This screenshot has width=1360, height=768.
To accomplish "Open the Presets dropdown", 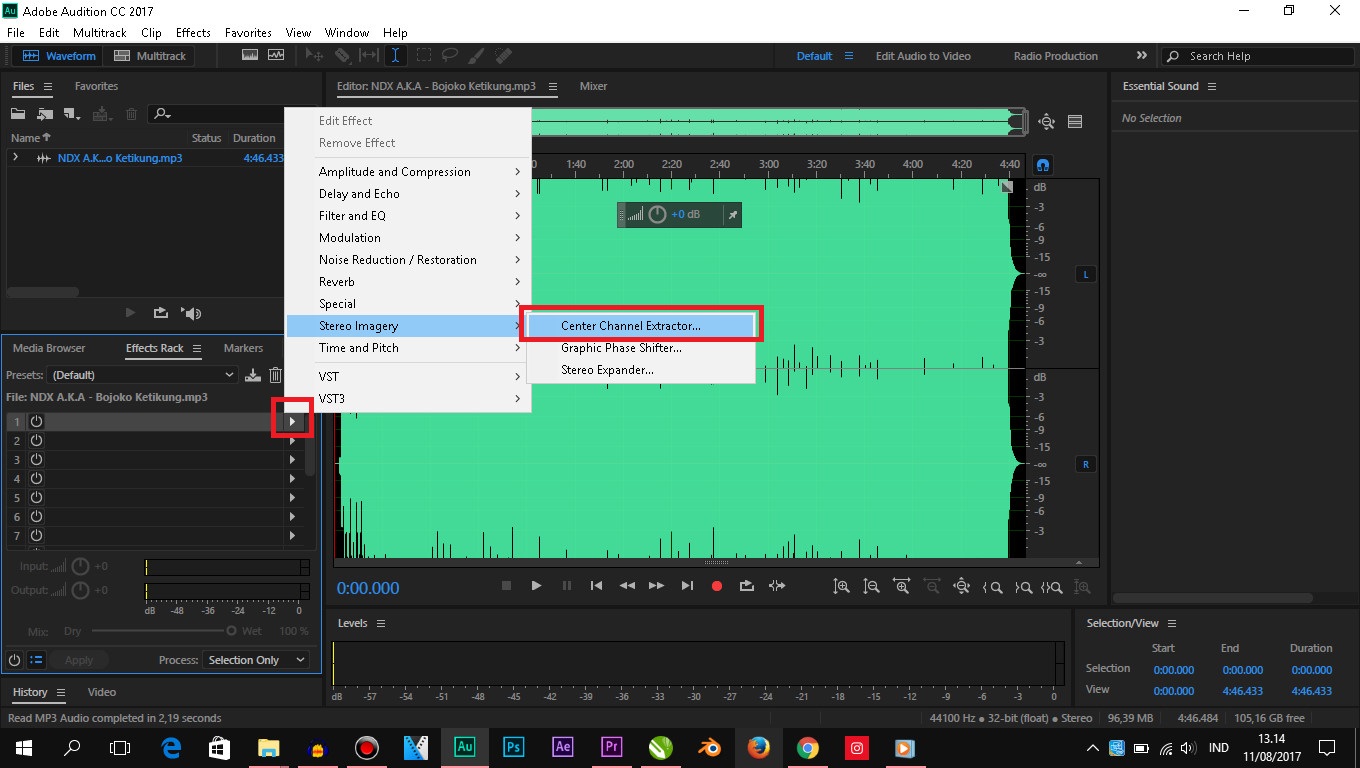I will (x=143, y=375).
